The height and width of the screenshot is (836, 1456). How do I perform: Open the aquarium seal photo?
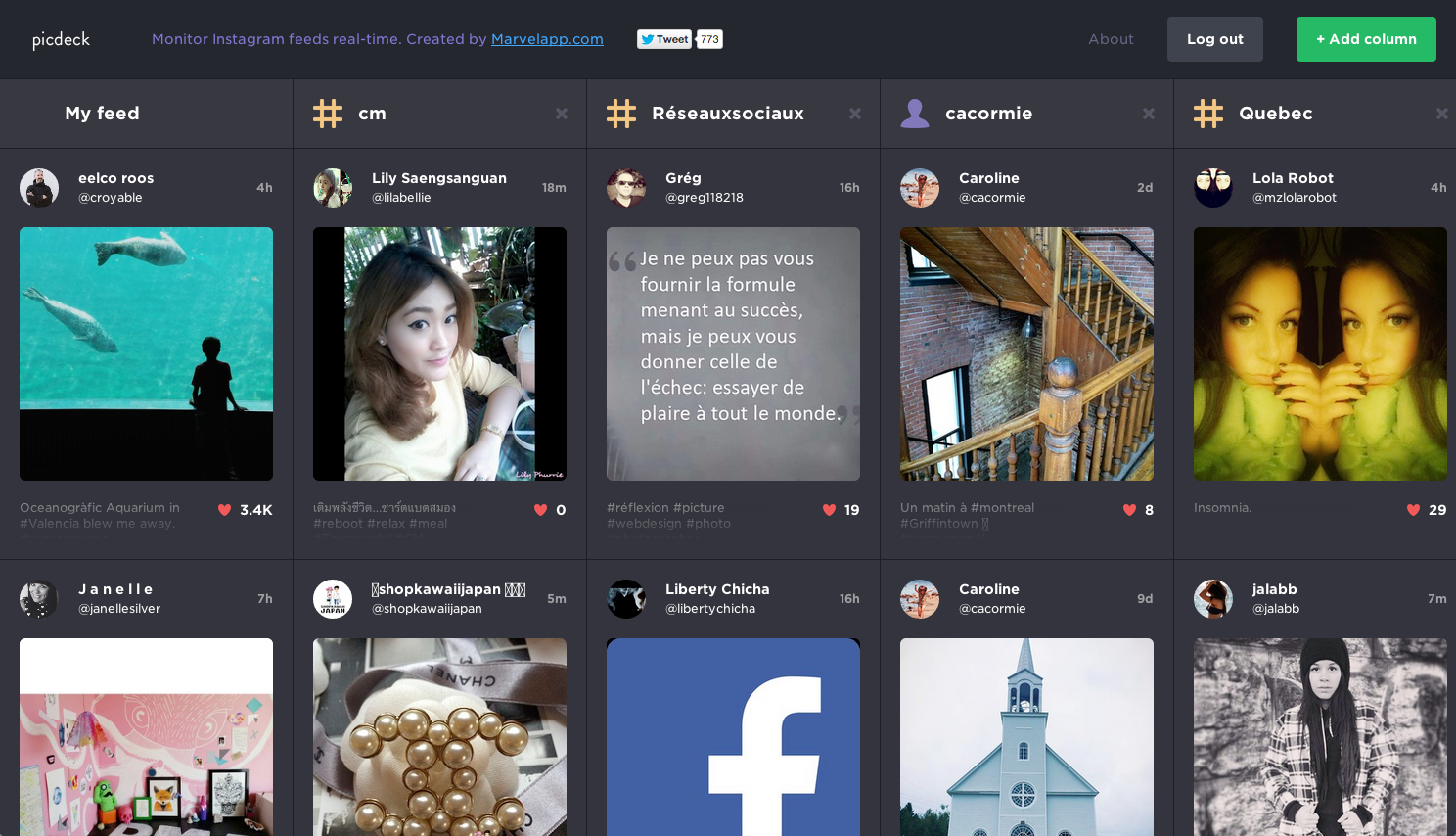point(146,353)
